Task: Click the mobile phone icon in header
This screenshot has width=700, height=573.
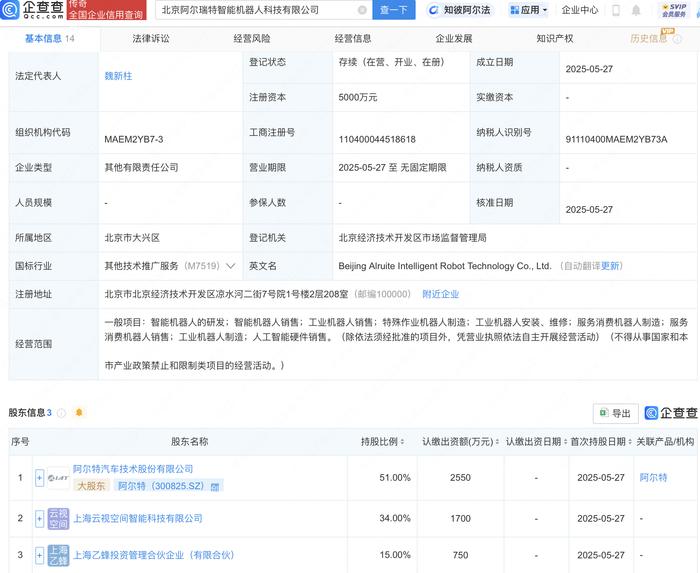Action: [616, 10]
